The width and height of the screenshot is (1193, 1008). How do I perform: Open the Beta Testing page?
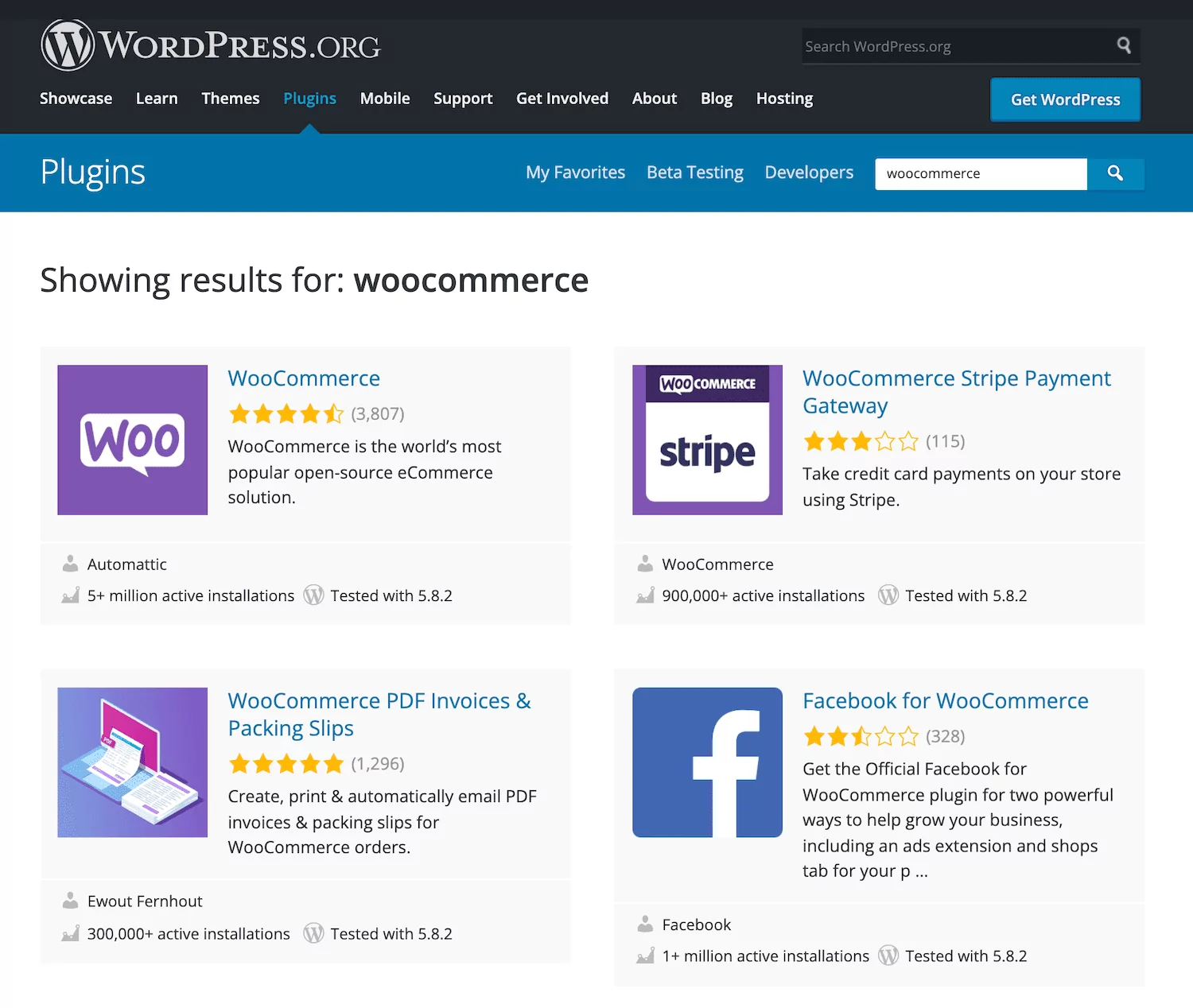[x=694, y=173]
